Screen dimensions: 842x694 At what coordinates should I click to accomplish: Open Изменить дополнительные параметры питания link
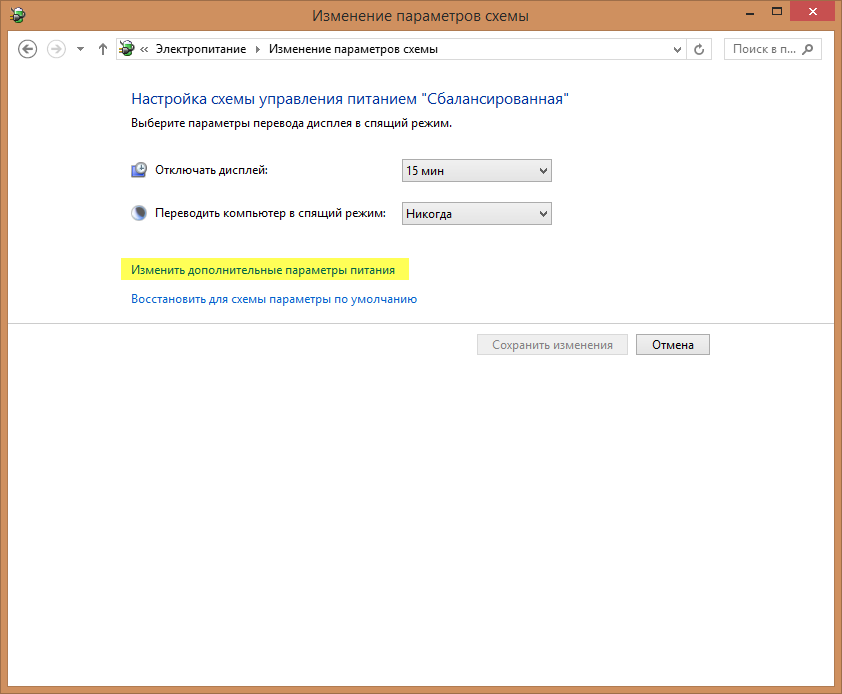tap(263, 270)
